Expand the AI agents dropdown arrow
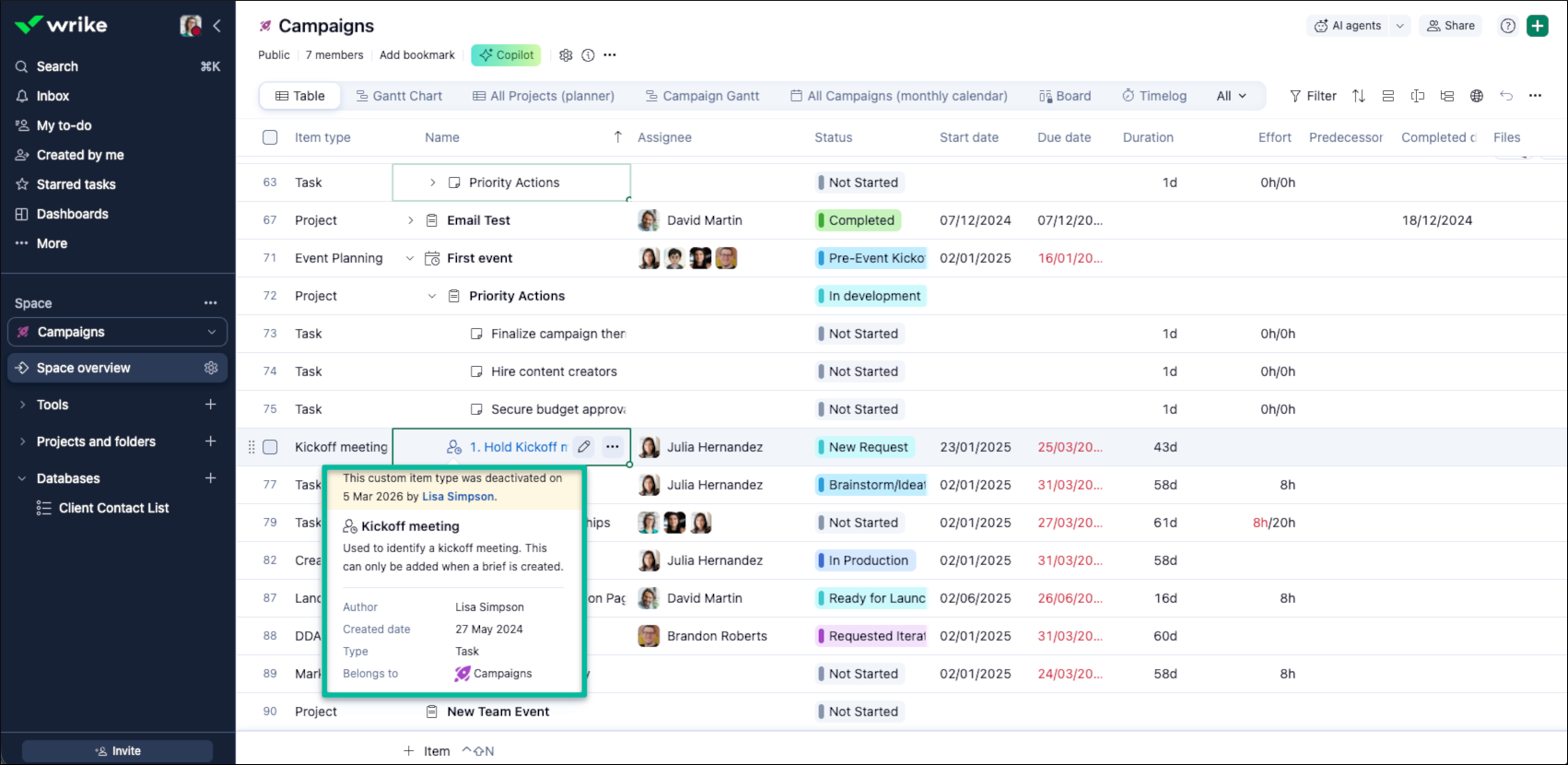The height and width of the screenshot is (765, 1568). click(1400, 26)
